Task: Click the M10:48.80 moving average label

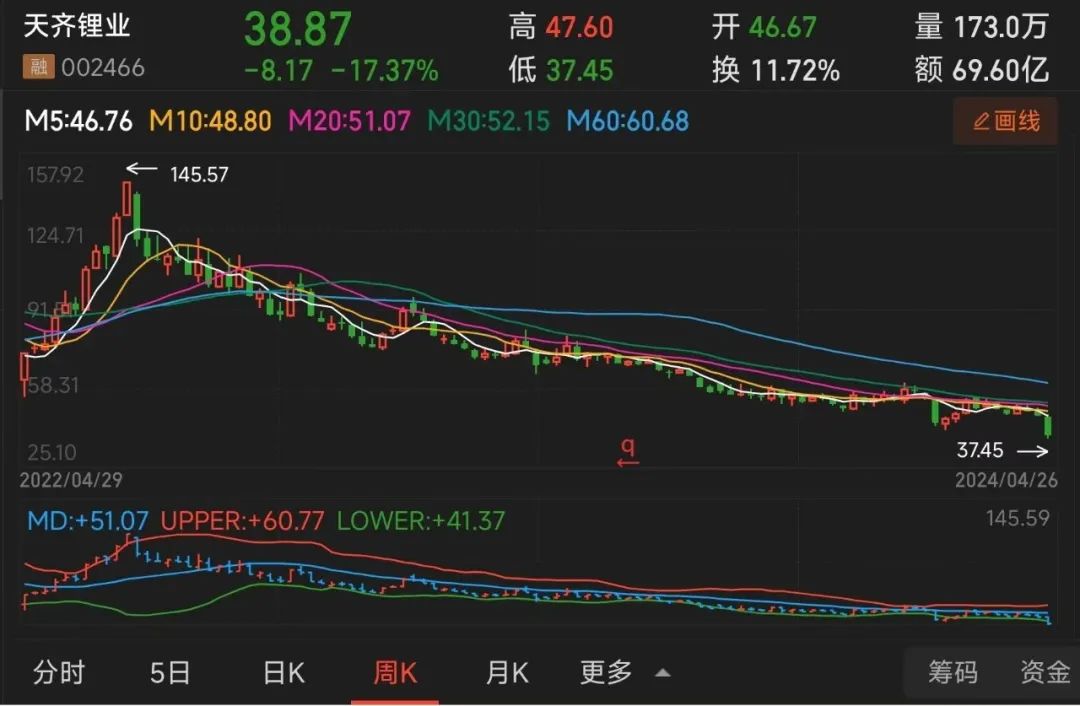Action: click(x=210, y=121)
